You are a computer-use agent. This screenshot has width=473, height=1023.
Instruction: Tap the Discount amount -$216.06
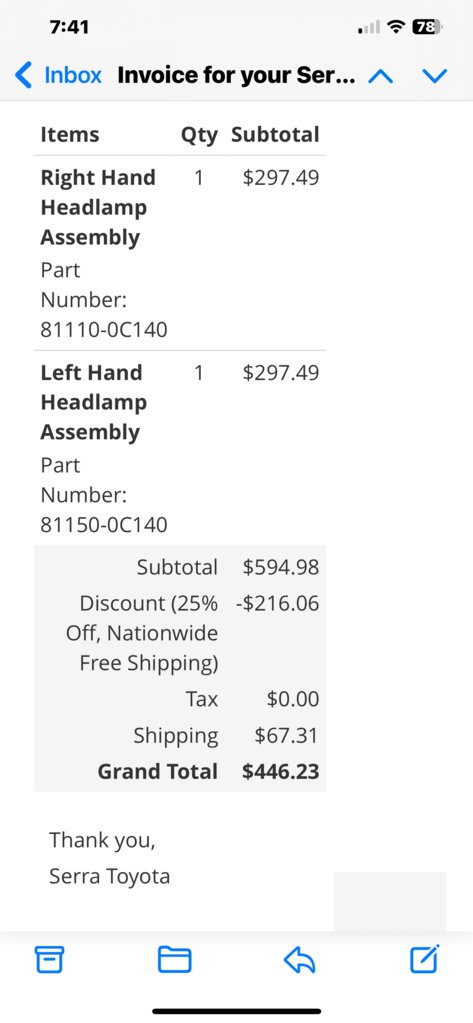coord(278,603)
